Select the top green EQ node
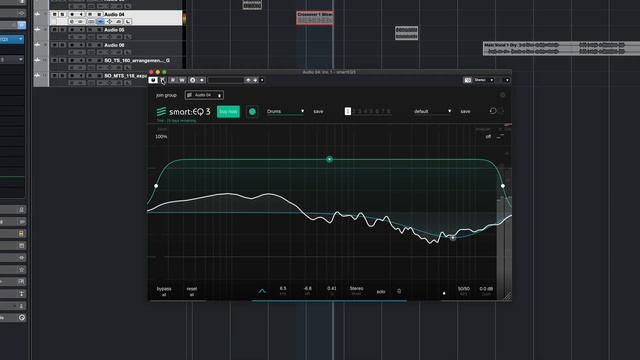 click(x=329, y=159)
